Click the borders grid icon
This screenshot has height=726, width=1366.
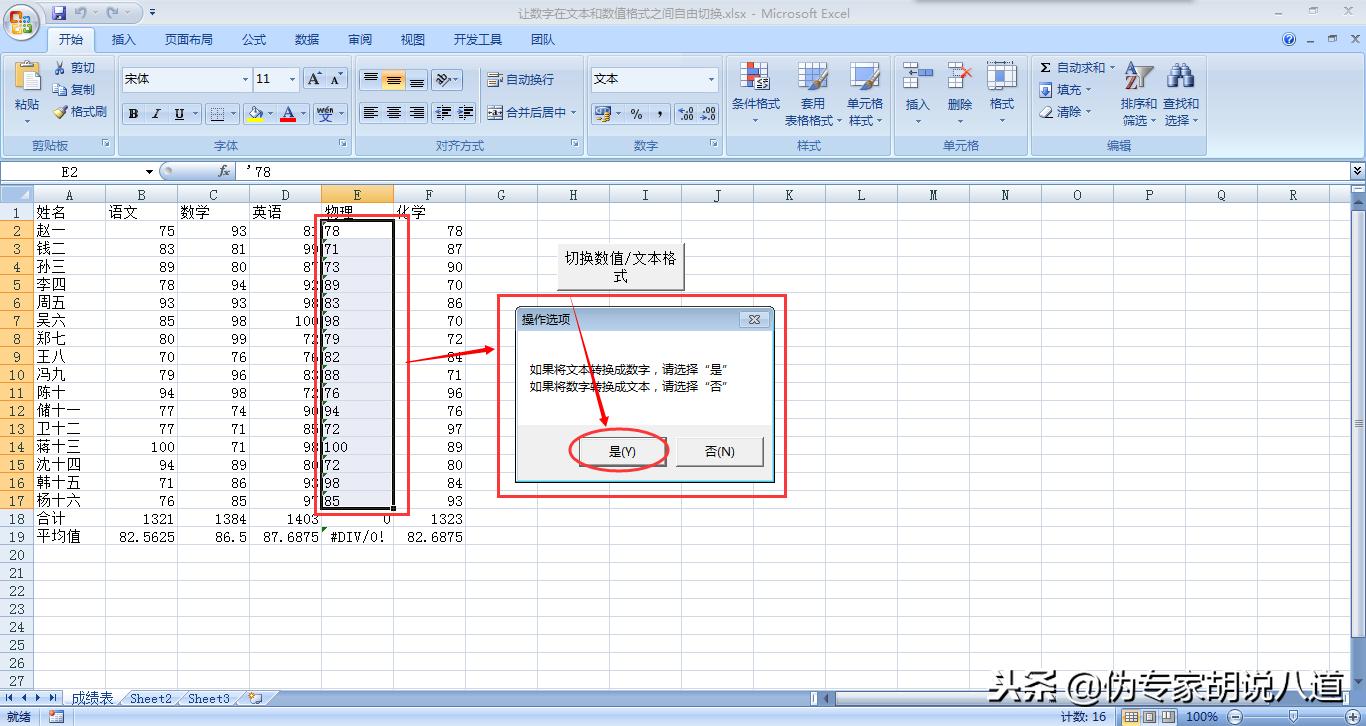[218, 114]
